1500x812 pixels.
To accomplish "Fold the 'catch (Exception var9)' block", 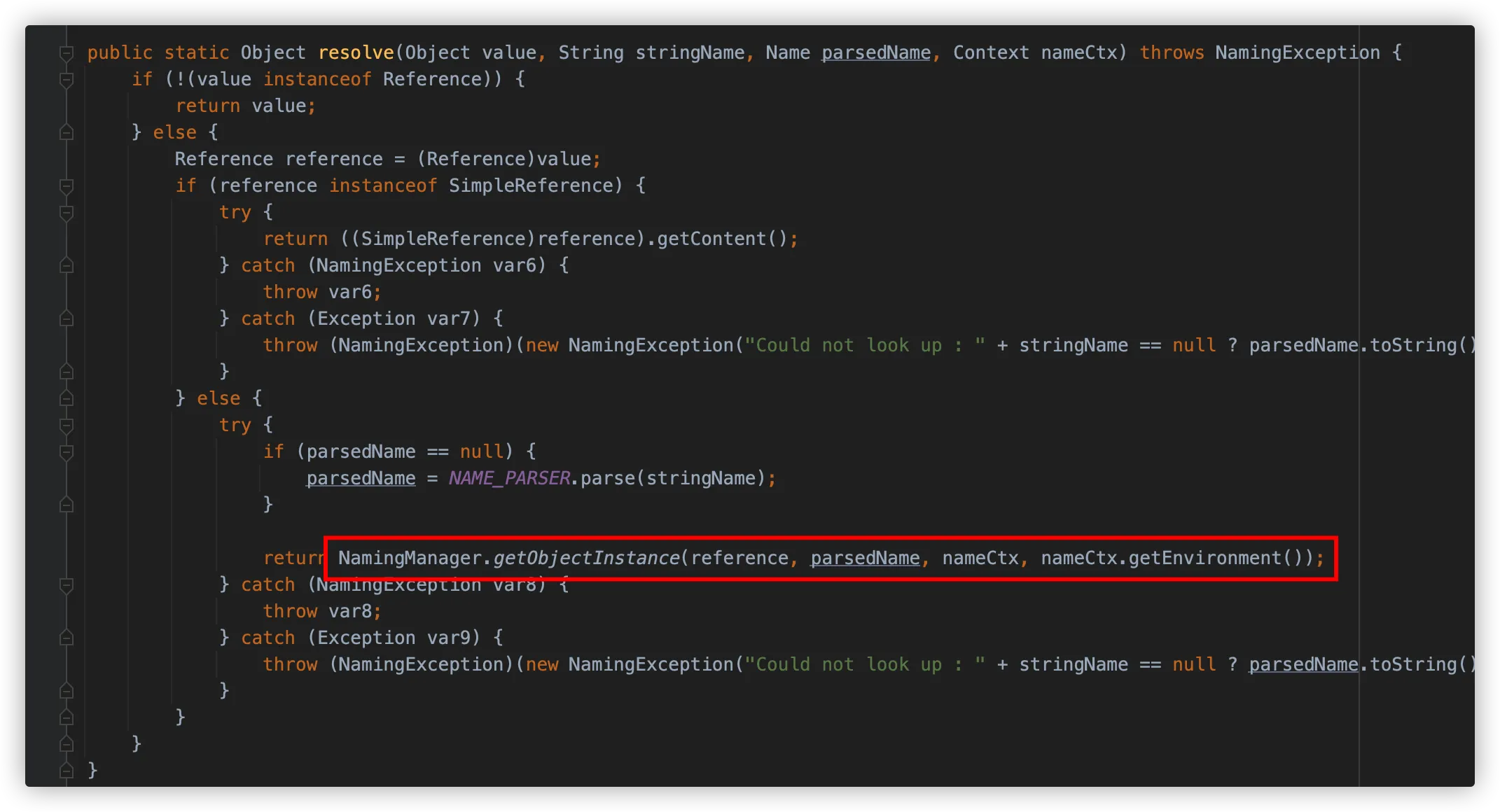I will click(67, 638).
